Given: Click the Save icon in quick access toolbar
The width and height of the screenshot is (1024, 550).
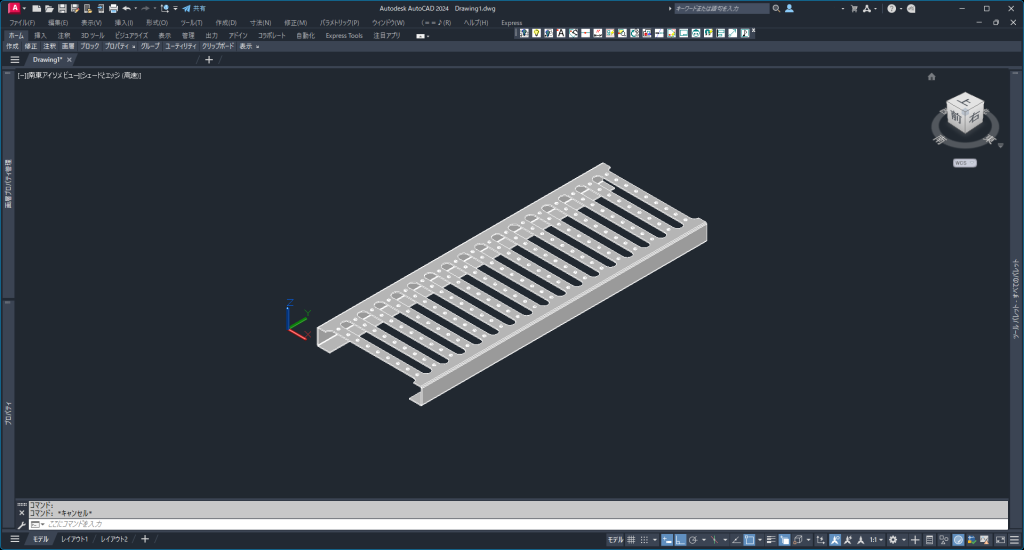Looking at the screenshot, I should tap(62, 8).
